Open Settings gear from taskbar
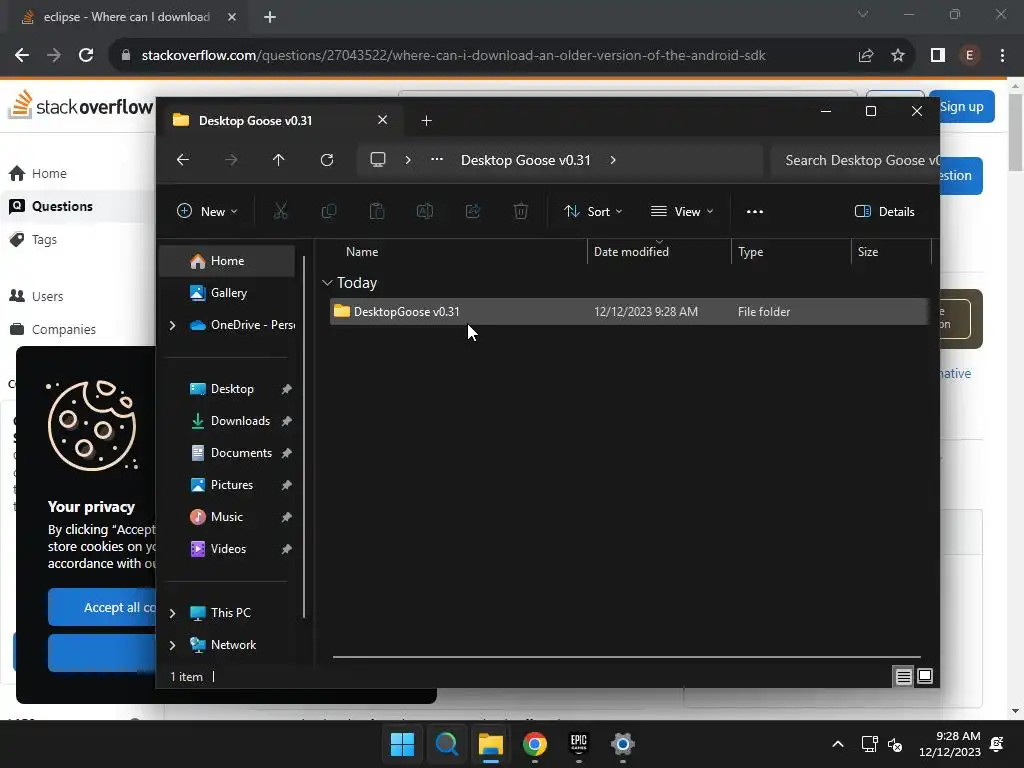The image size is (1024, 768). [x=623, y=744]
